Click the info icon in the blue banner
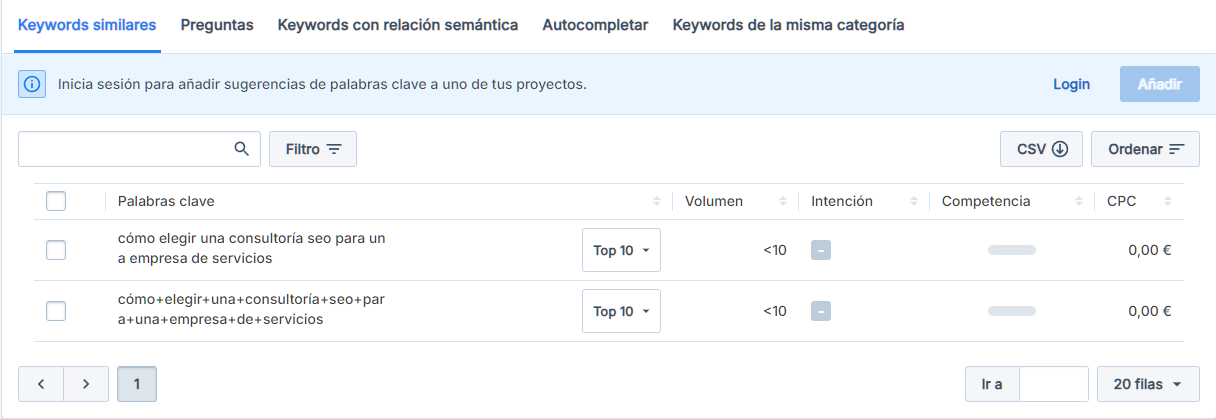This screenshot has height=419, width=1216. (32, 84)
